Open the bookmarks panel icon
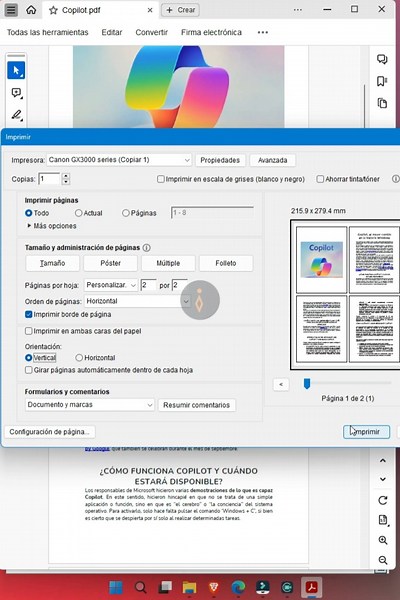This screenshot has height=600, width=400. (382, 81)
